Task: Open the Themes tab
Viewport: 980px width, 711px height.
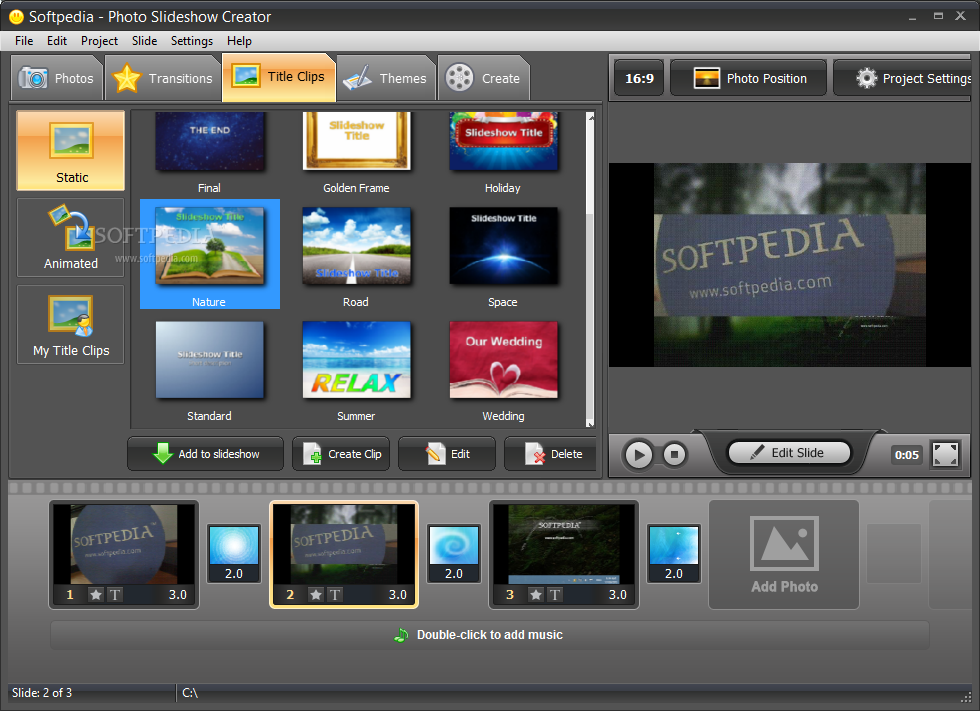Action: [x=386, y=78]
